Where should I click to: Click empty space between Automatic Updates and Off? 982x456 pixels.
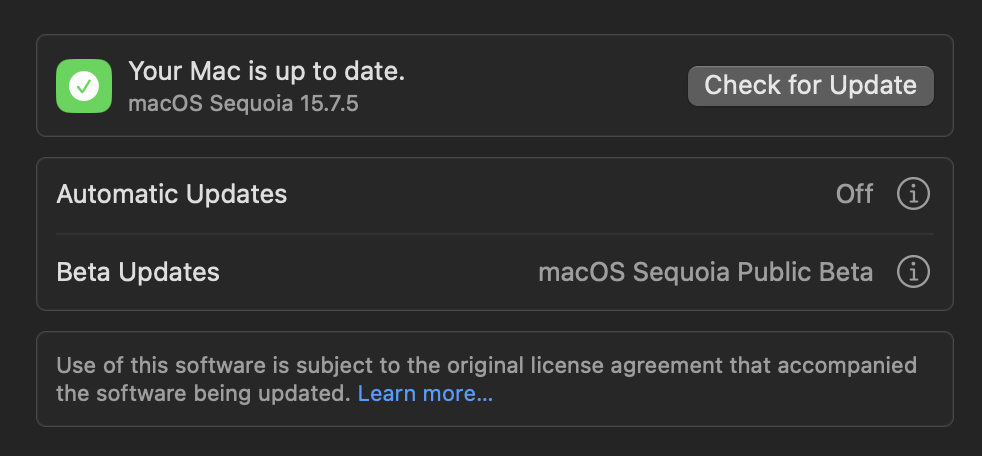(x=561, y=194)
